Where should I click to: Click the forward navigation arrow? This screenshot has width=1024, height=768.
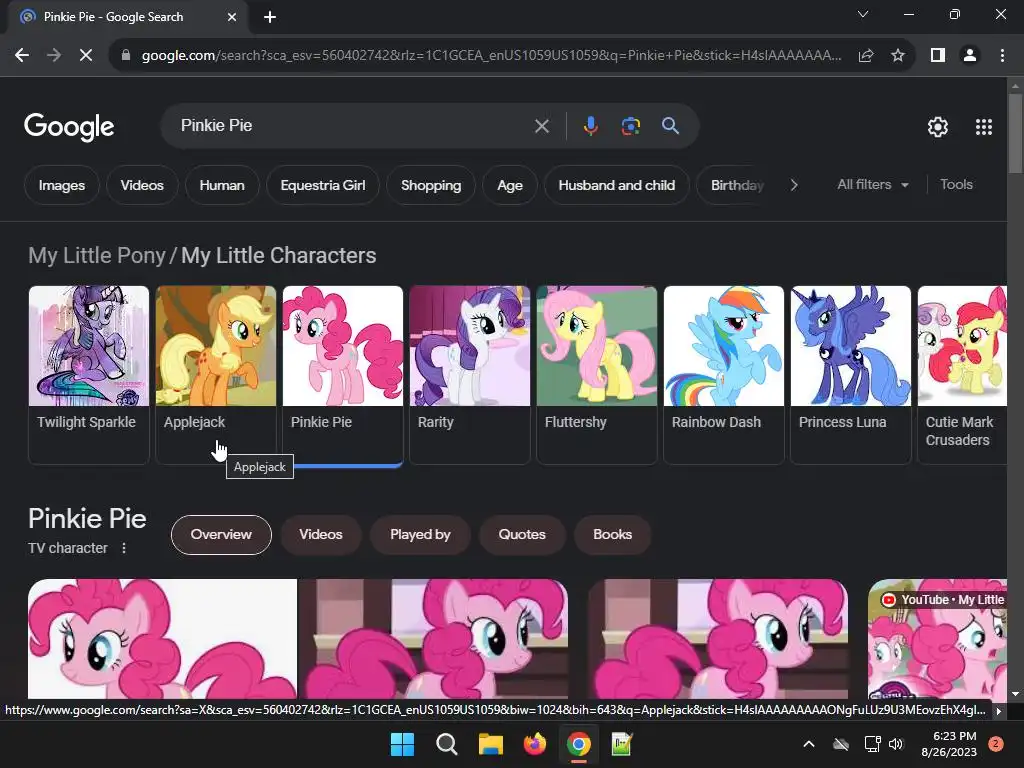[x=54, y=56]
